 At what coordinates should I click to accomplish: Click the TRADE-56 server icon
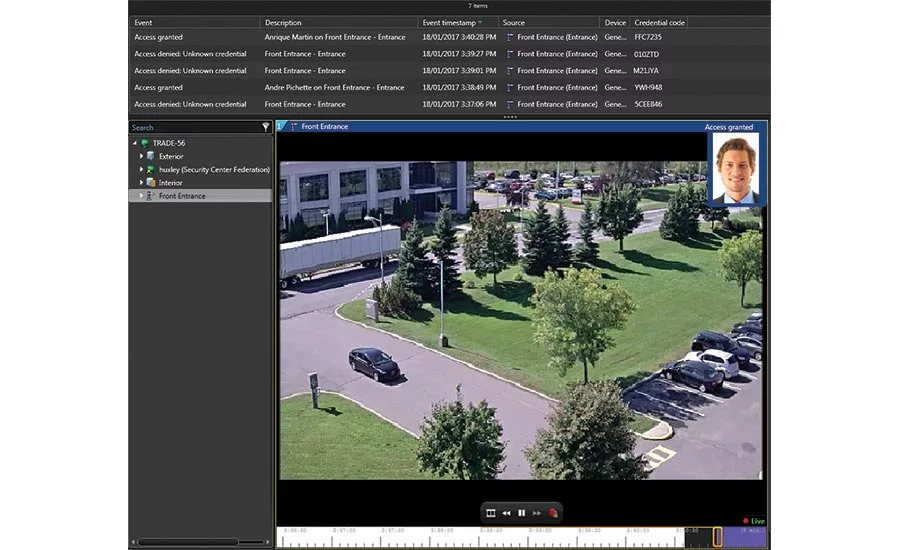point(145,143)
